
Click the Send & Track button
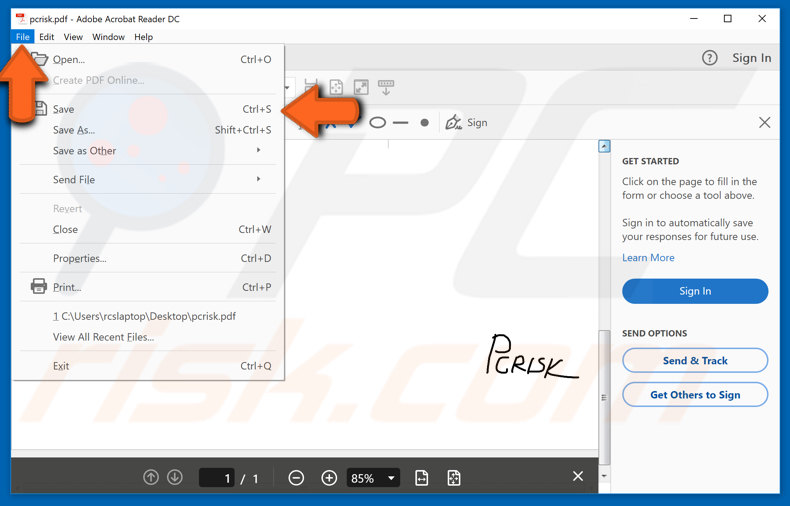695,360
